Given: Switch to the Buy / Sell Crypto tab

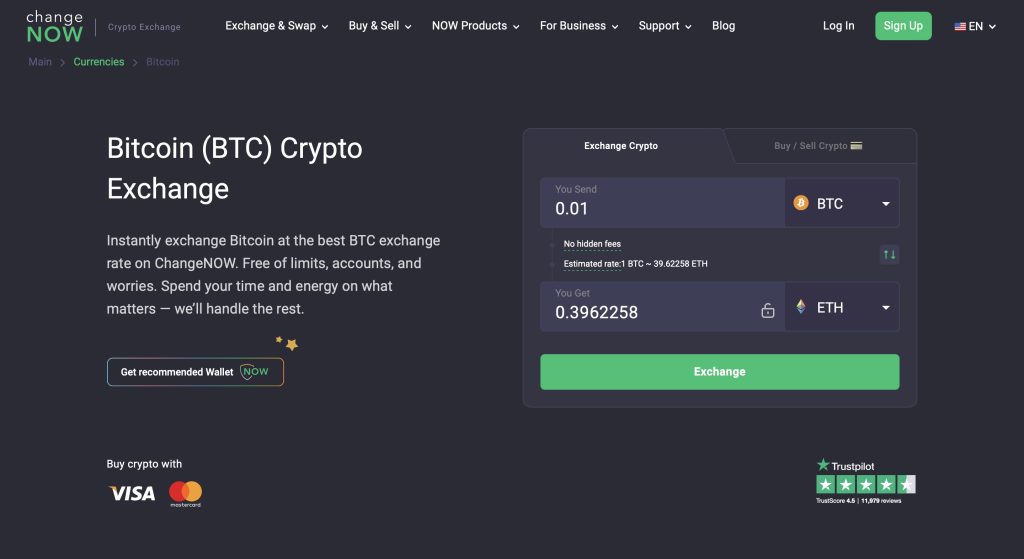Looking at the screenshot, I should coord(818,146).
